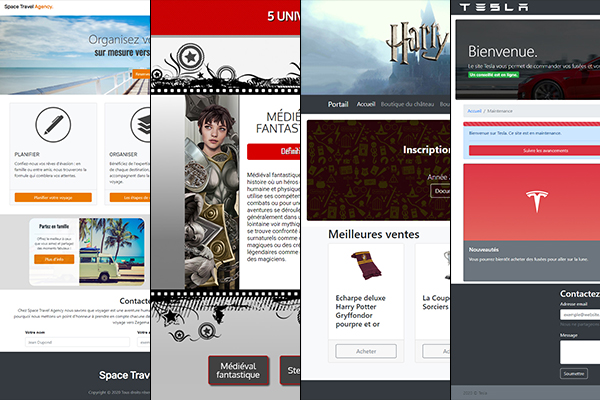The width and height of the screenshot is (600, 400).
Task: Click the red 'Défini' button under Médiéval Fantastique
Action: pyautogui.click(x=273, y=152)
